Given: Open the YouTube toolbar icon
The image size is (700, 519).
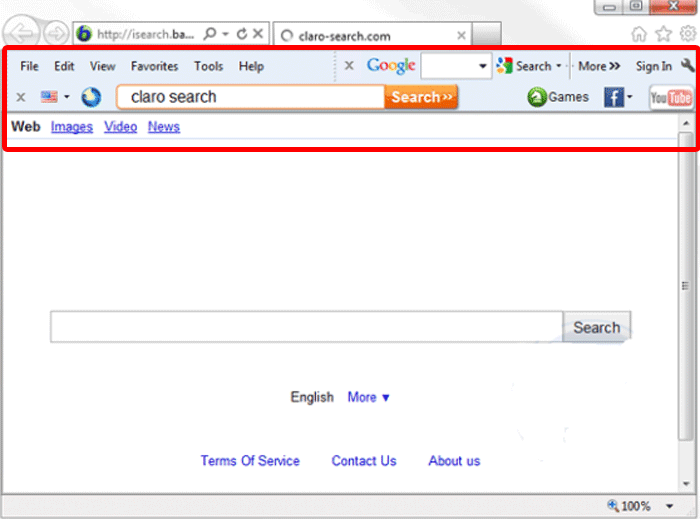Looking at the screenshot, I should pos(670,97).
